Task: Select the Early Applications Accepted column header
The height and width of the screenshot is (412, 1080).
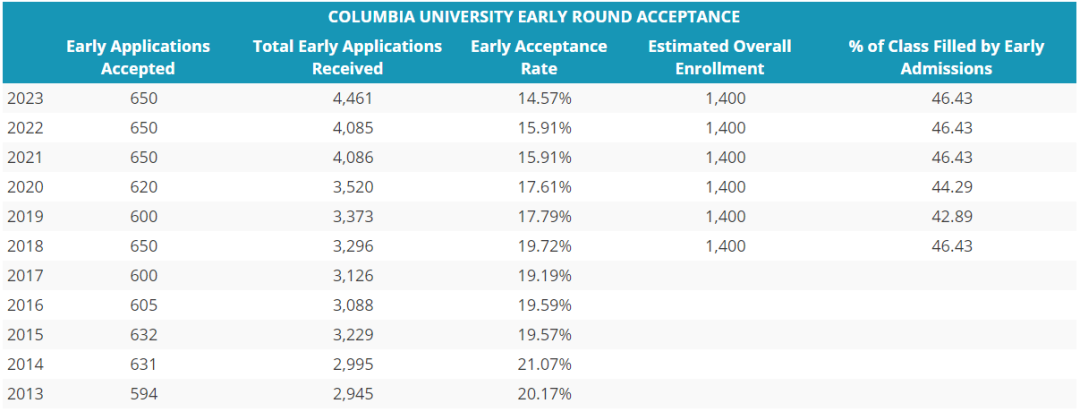Action: tap(138, 57)
